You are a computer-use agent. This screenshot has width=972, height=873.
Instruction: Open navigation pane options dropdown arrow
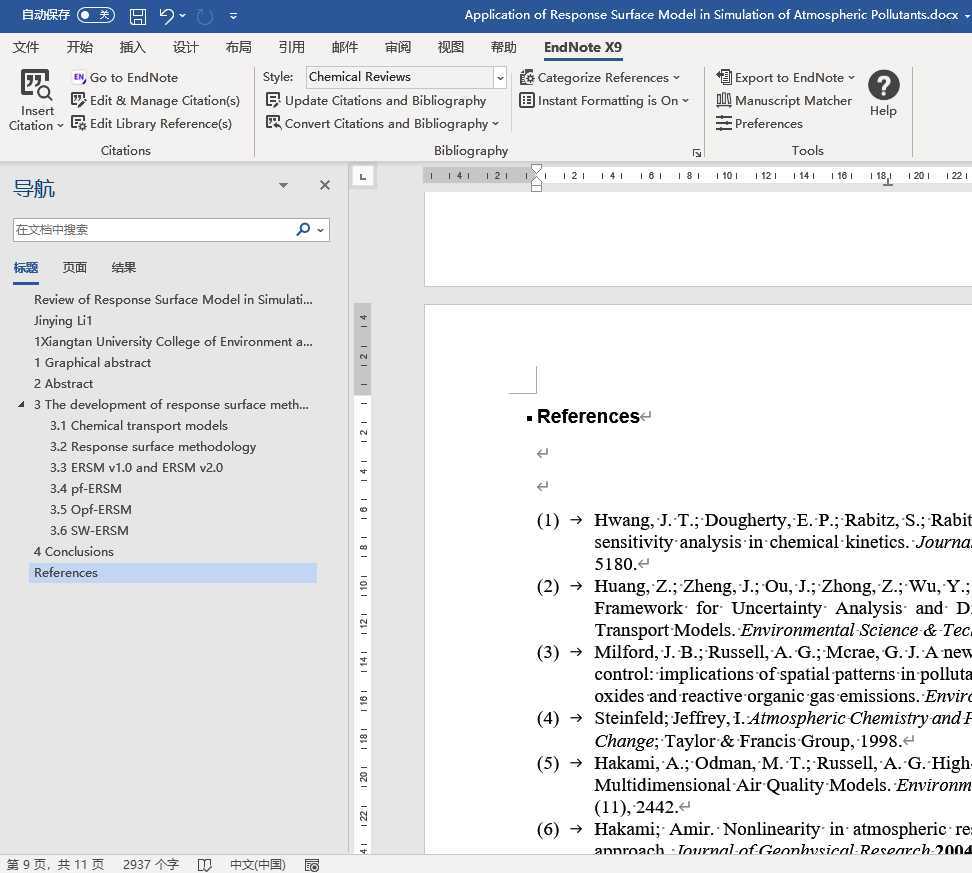pos(283,185)
